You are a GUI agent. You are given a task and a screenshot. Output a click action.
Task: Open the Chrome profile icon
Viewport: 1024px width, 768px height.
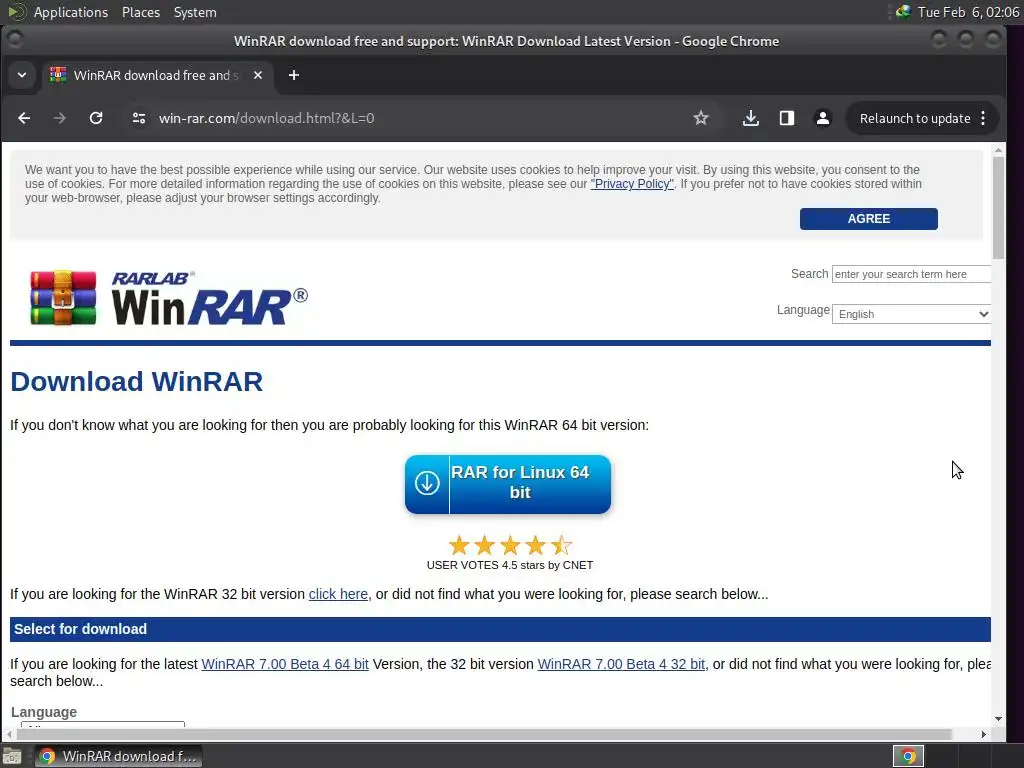(823, 118)
